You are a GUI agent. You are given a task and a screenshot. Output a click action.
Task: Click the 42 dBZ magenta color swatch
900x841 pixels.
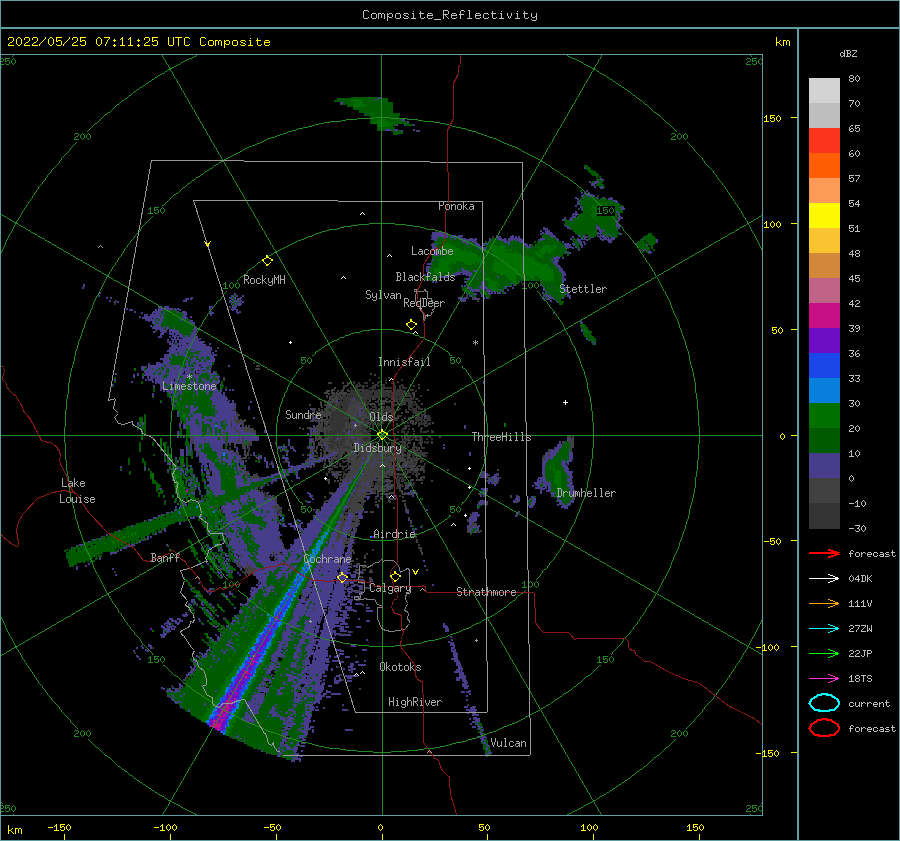tap(824, 316)
